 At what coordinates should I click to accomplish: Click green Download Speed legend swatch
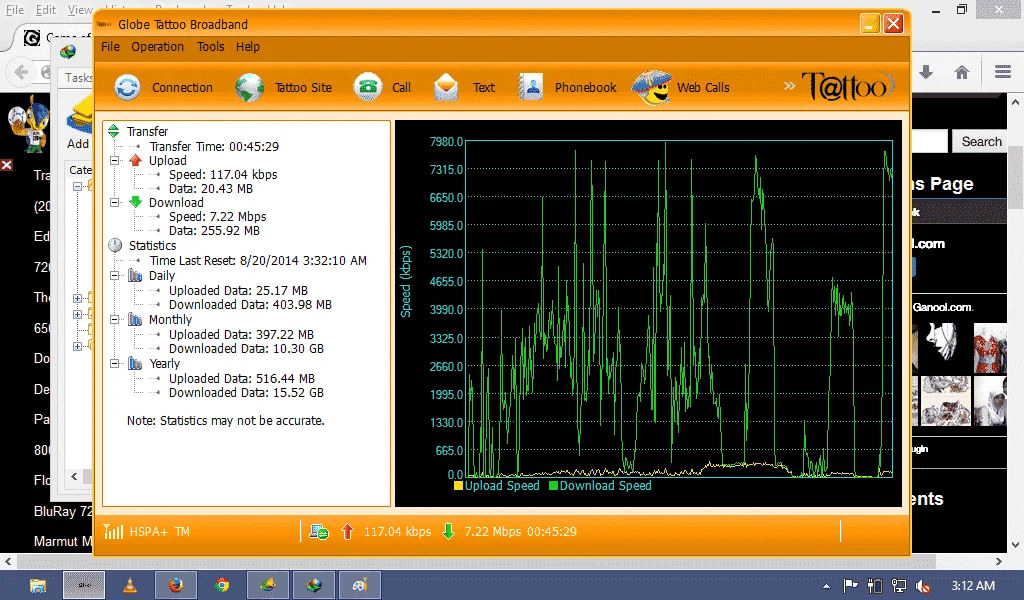[x=554, y=485]
